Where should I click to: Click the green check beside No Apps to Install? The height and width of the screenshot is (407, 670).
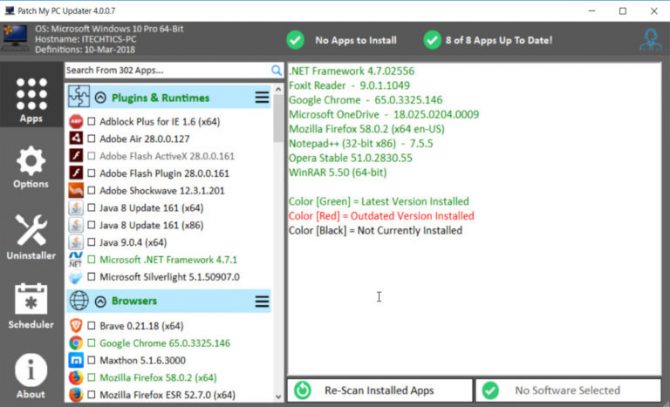pos(295,40)
